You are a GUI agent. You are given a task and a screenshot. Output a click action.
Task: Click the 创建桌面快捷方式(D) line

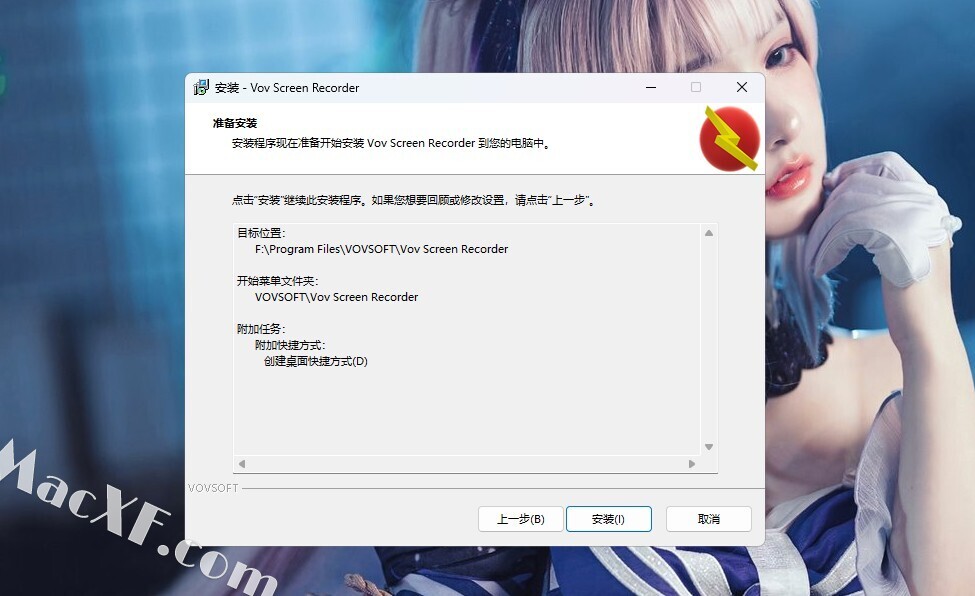click(x=316, y=361)
